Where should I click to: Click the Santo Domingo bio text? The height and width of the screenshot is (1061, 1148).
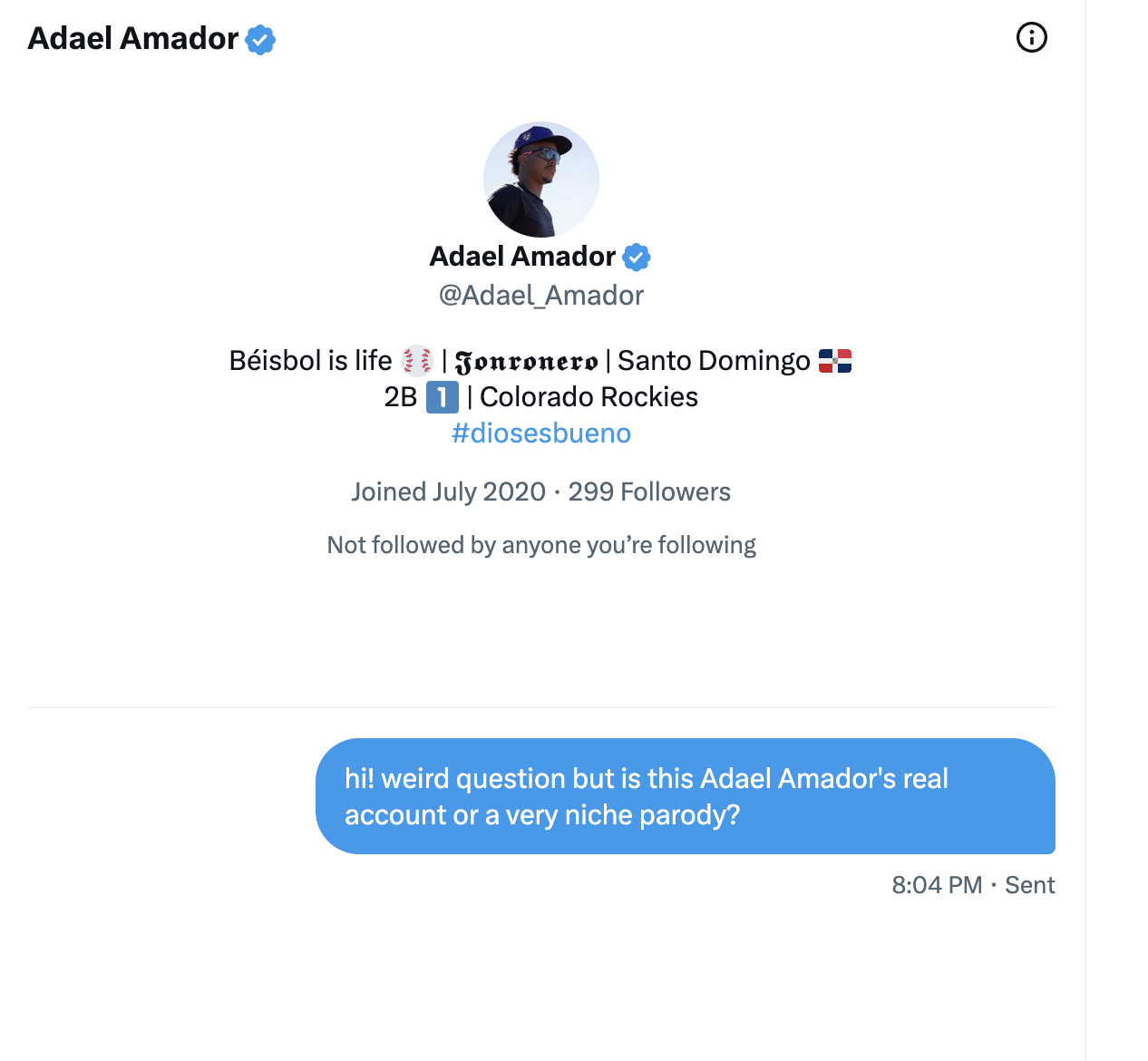click(714, 361)
